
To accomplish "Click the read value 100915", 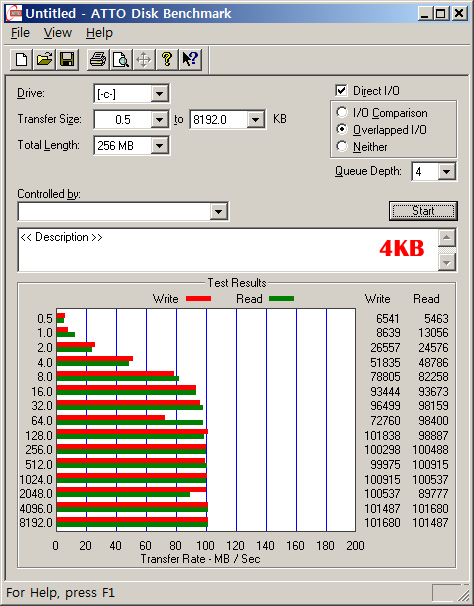I will (x=430, y=465).
